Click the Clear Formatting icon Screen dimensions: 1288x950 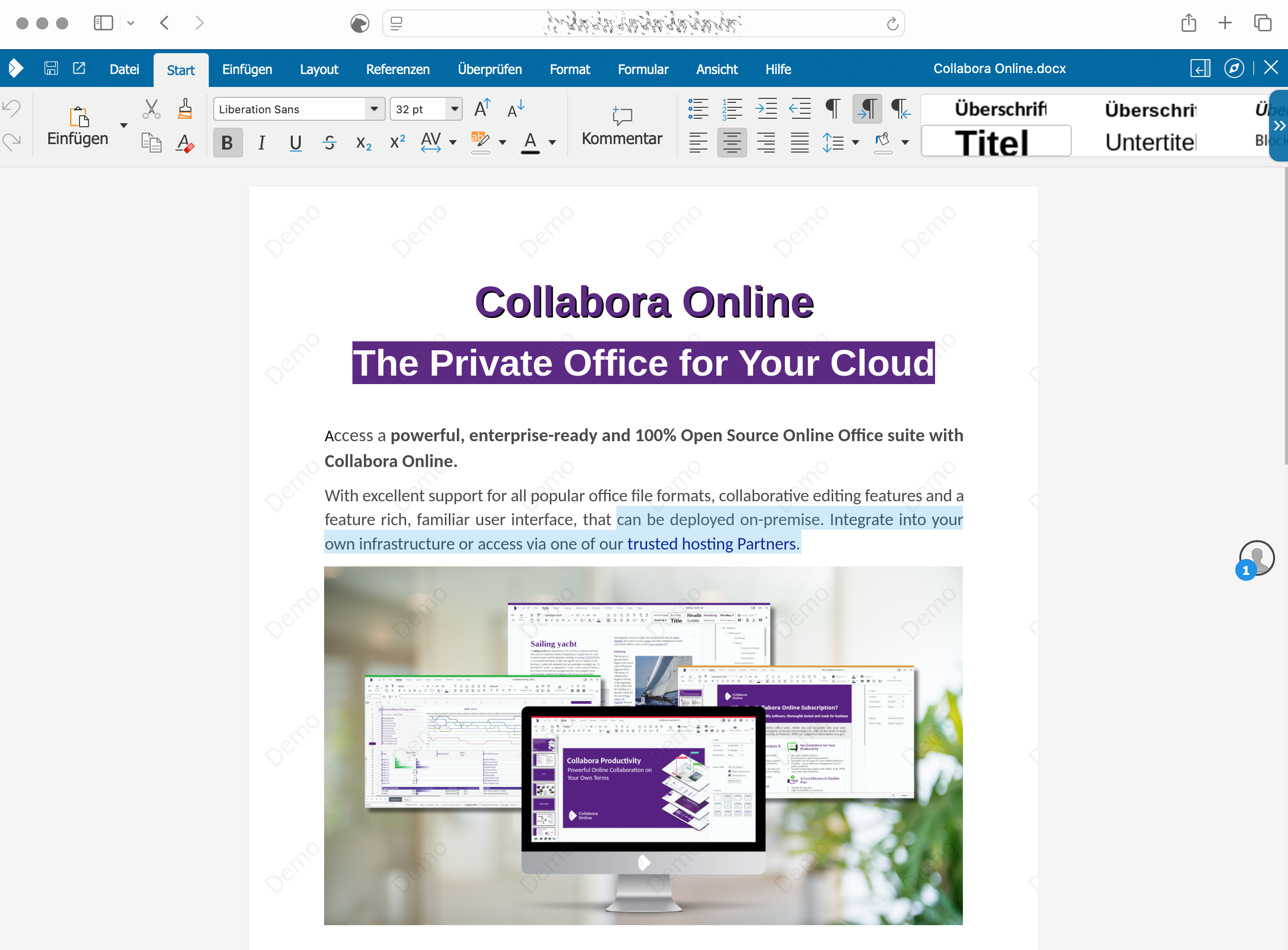184,143
